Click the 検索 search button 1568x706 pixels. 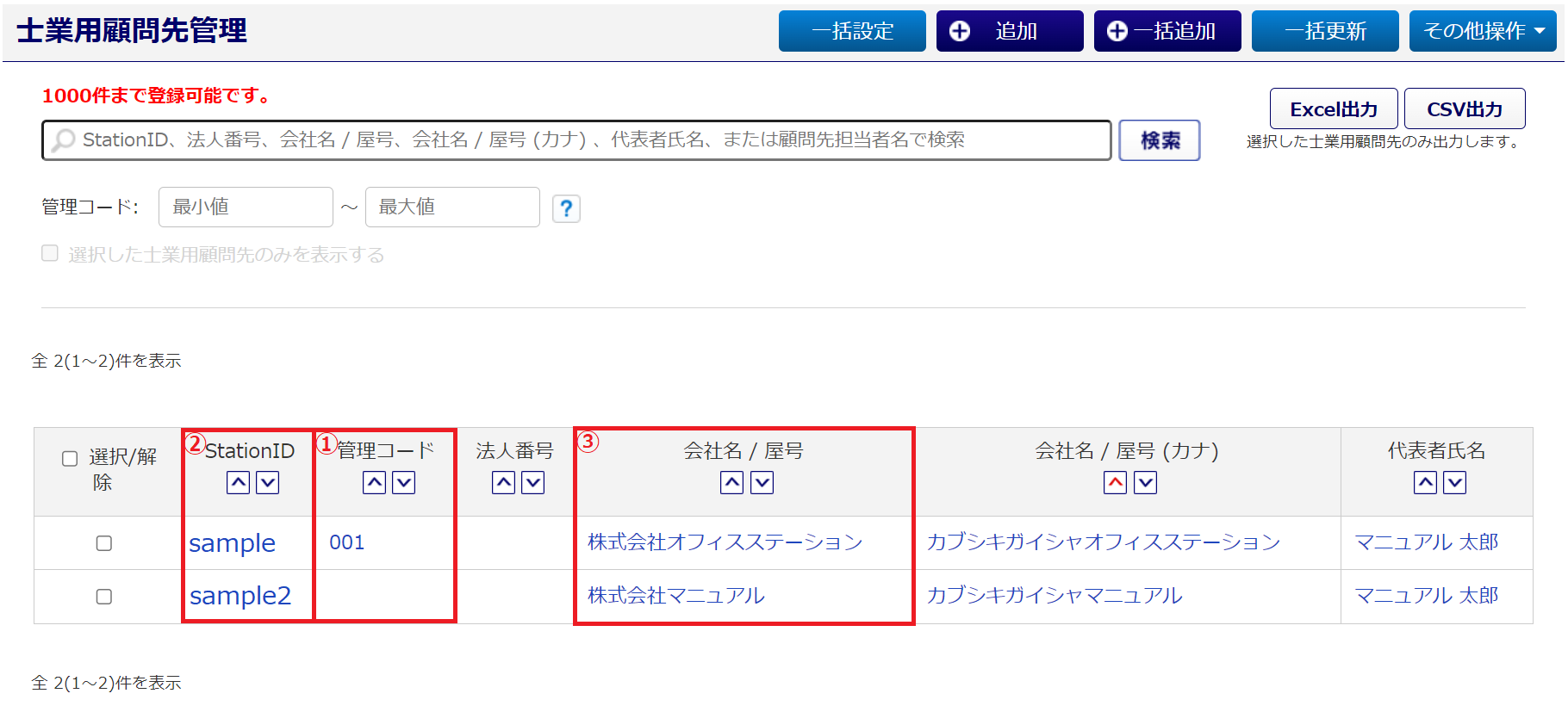(1160, 140)
